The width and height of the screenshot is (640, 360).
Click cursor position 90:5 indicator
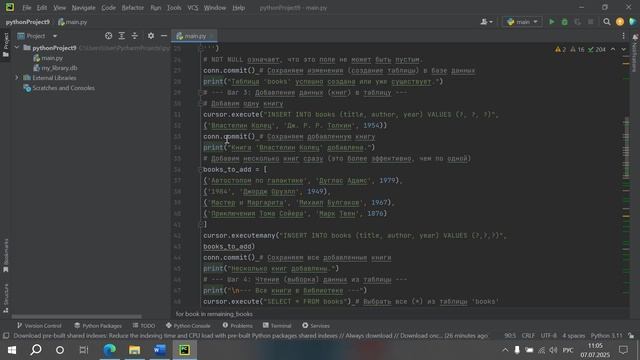coord(510,336)
